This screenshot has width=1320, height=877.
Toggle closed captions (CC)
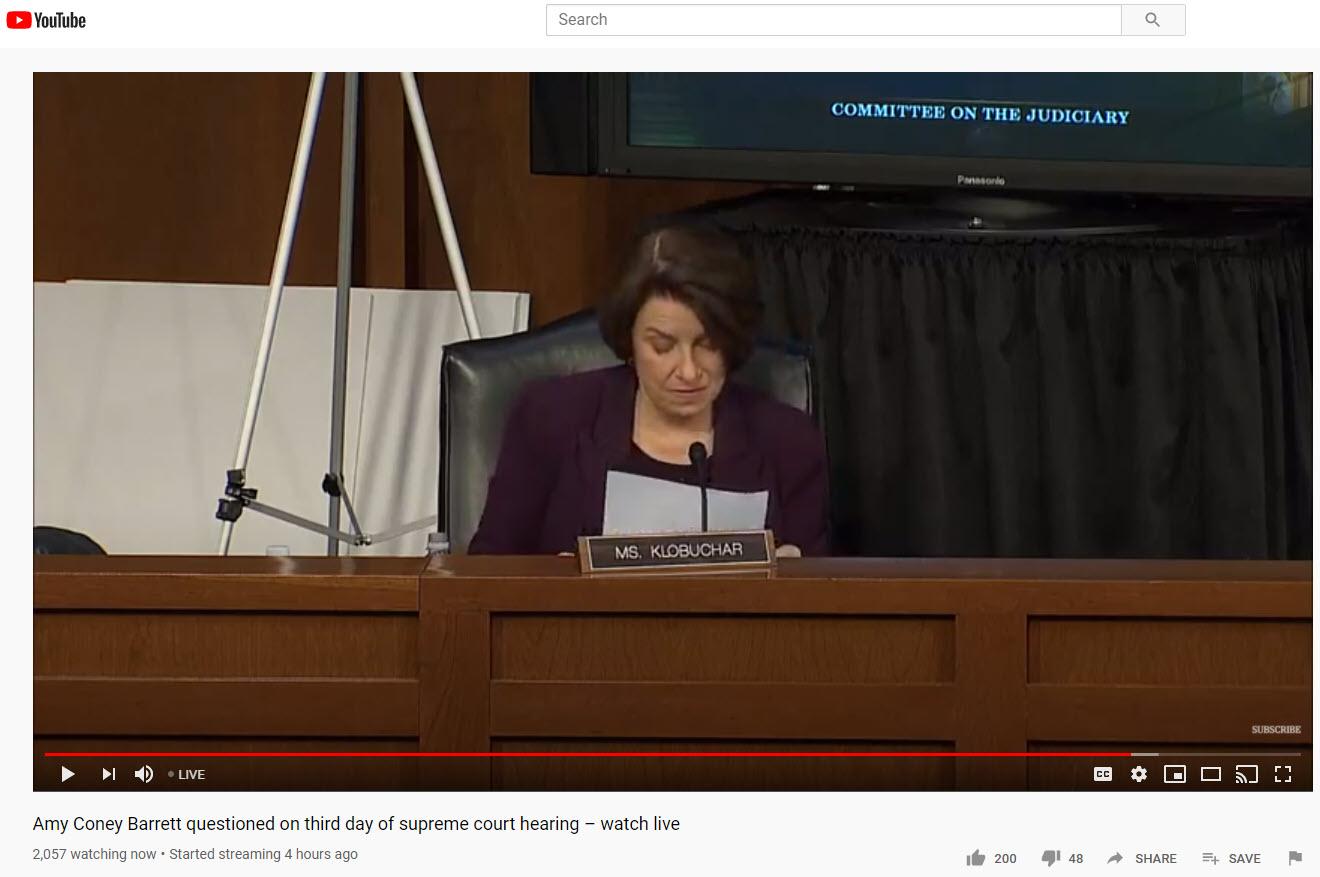(x=1103, y=774)
